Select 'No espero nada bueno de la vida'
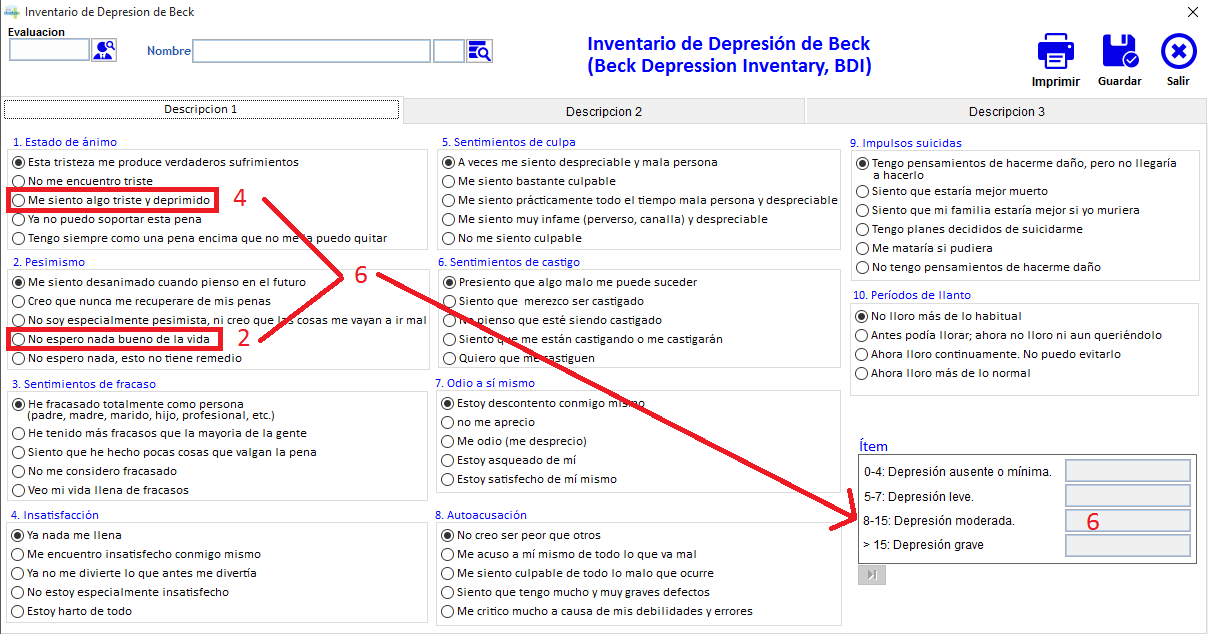1208x634 pixels. click(x=19, y=339)
